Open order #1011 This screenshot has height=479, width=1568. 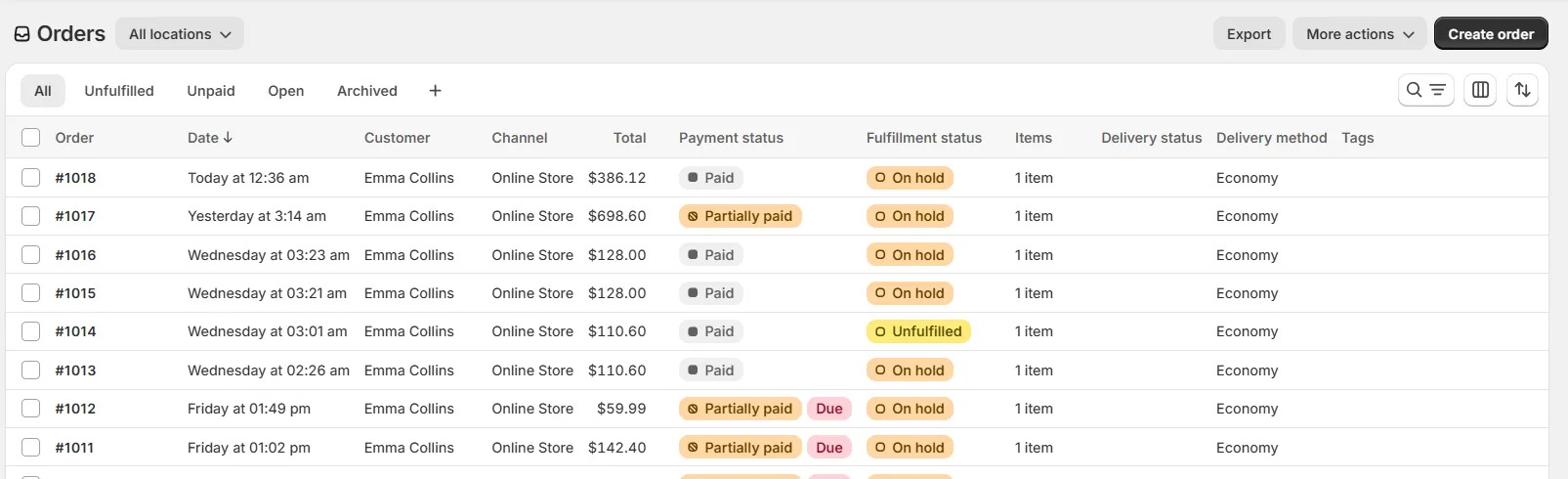pyautogui.click(x=74, y=448)
